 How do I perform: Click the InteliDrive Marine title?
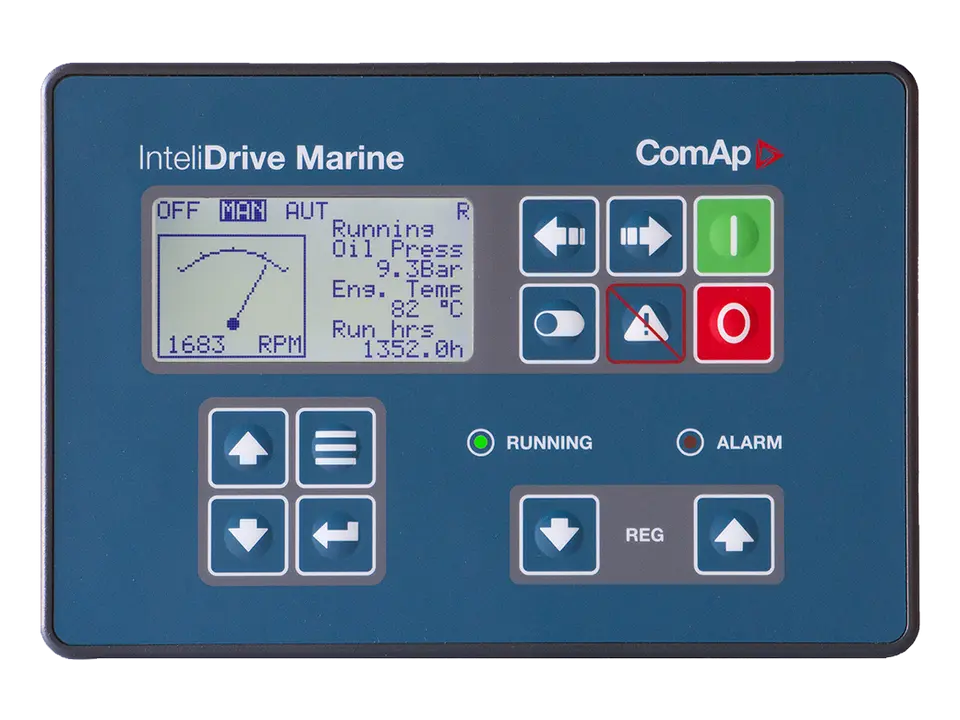click(x=271, y=158)
